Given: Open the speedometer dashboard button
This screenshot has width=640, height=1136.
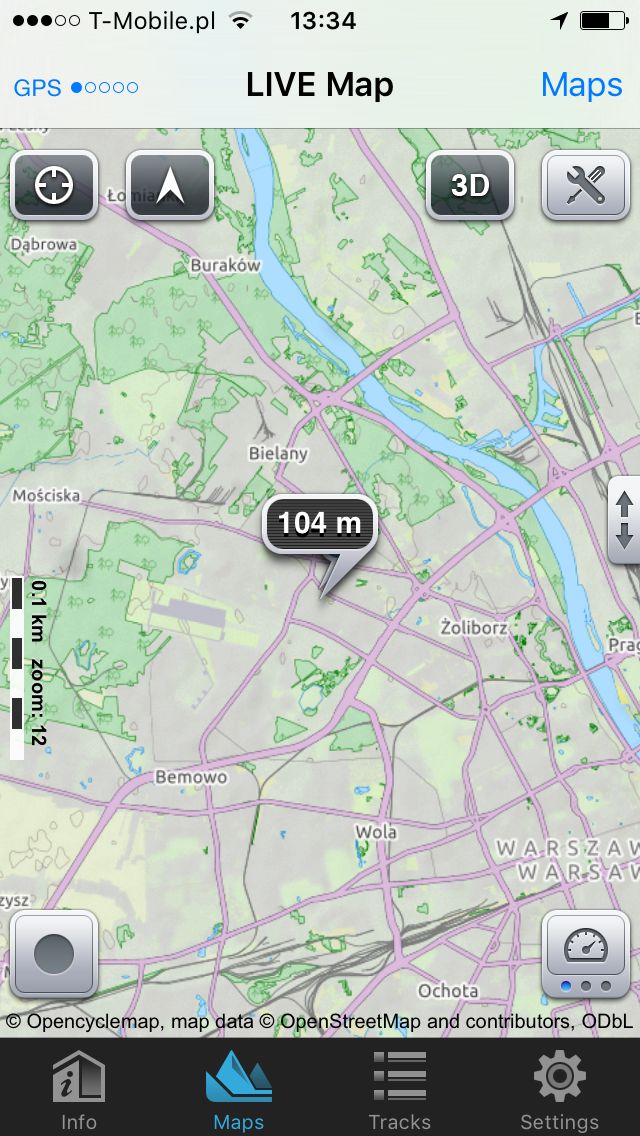Looking at the screenshot, I should pyautogui.click(x=586, y=954).
